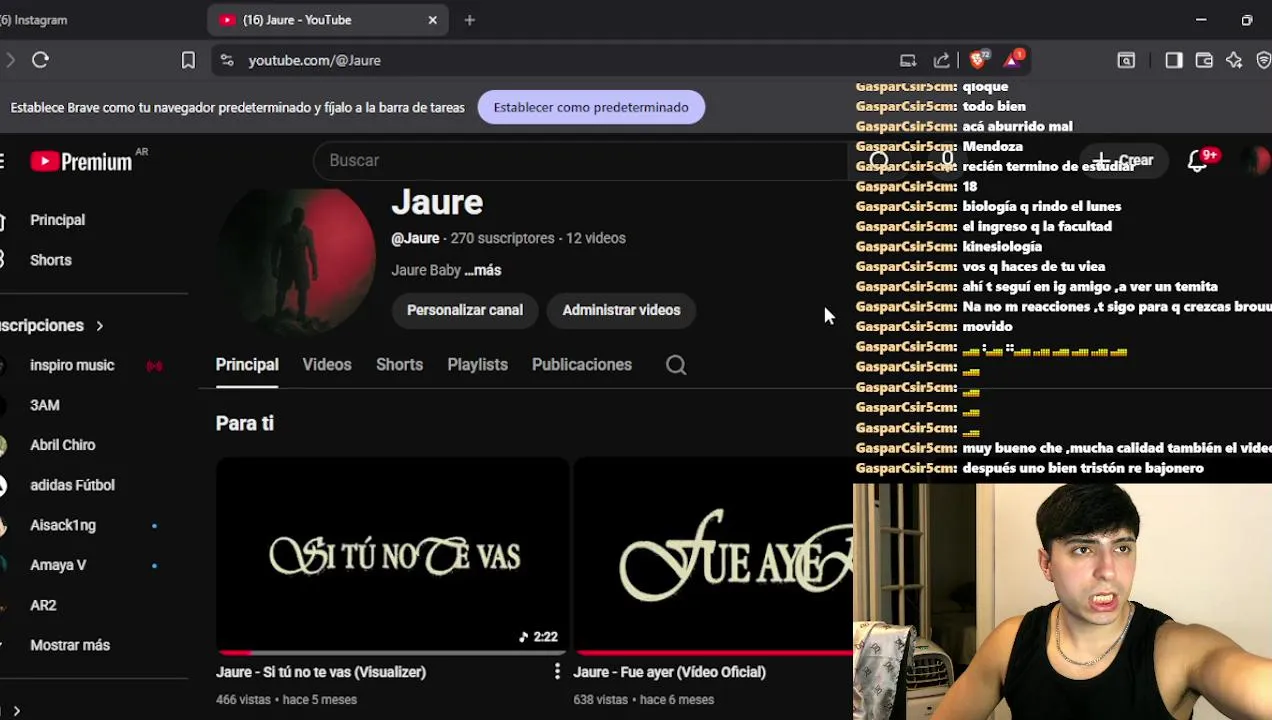Click the bookmark icon beside the address bar
The width and height of the screenshot is (1272, 720).
point(188,60)
